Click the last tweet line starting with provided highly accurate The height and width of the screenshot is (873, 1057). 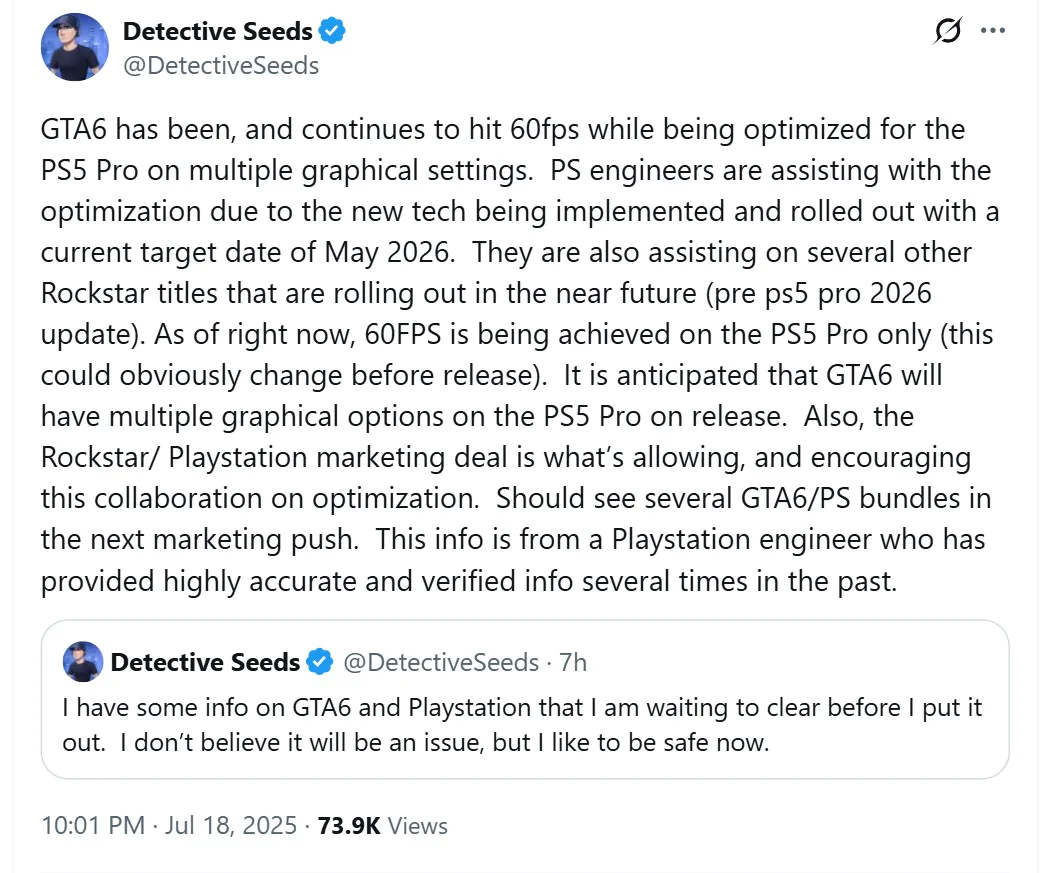[468, 581]
